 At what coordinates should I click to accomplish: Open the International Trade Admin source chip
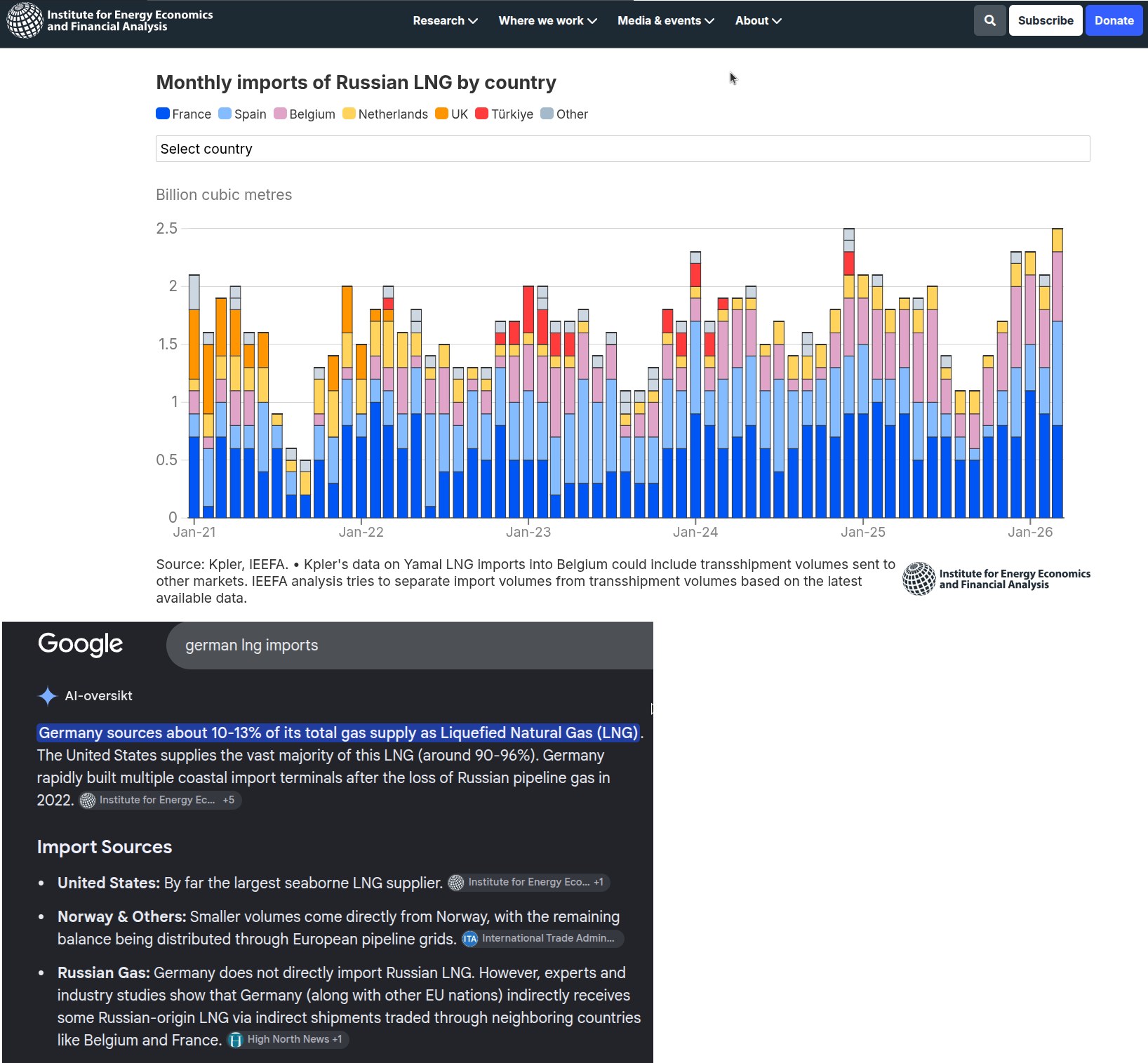[x=542, y=939]
